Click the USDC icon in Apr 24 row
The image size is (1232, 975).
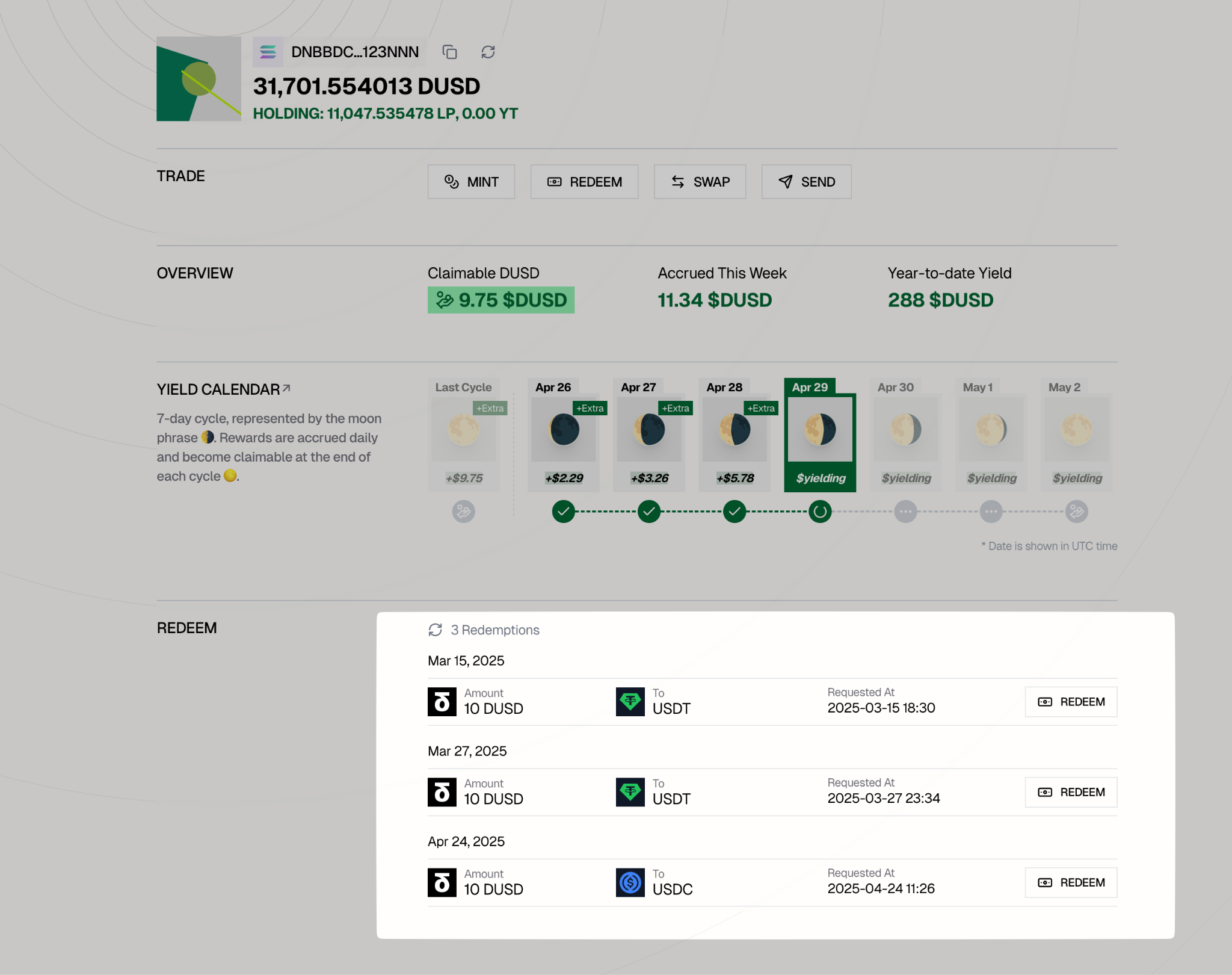pos(630,882)
